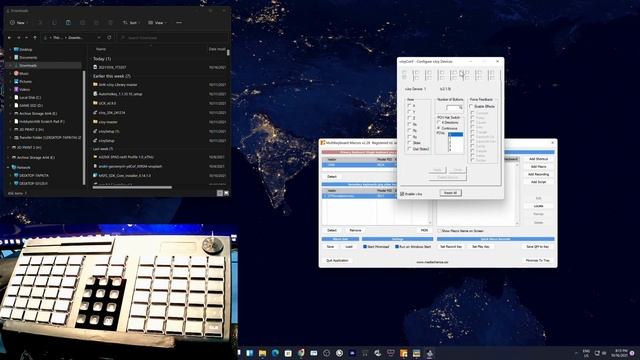Click the Share icon in Explorer toolbar

click(96, 23)
